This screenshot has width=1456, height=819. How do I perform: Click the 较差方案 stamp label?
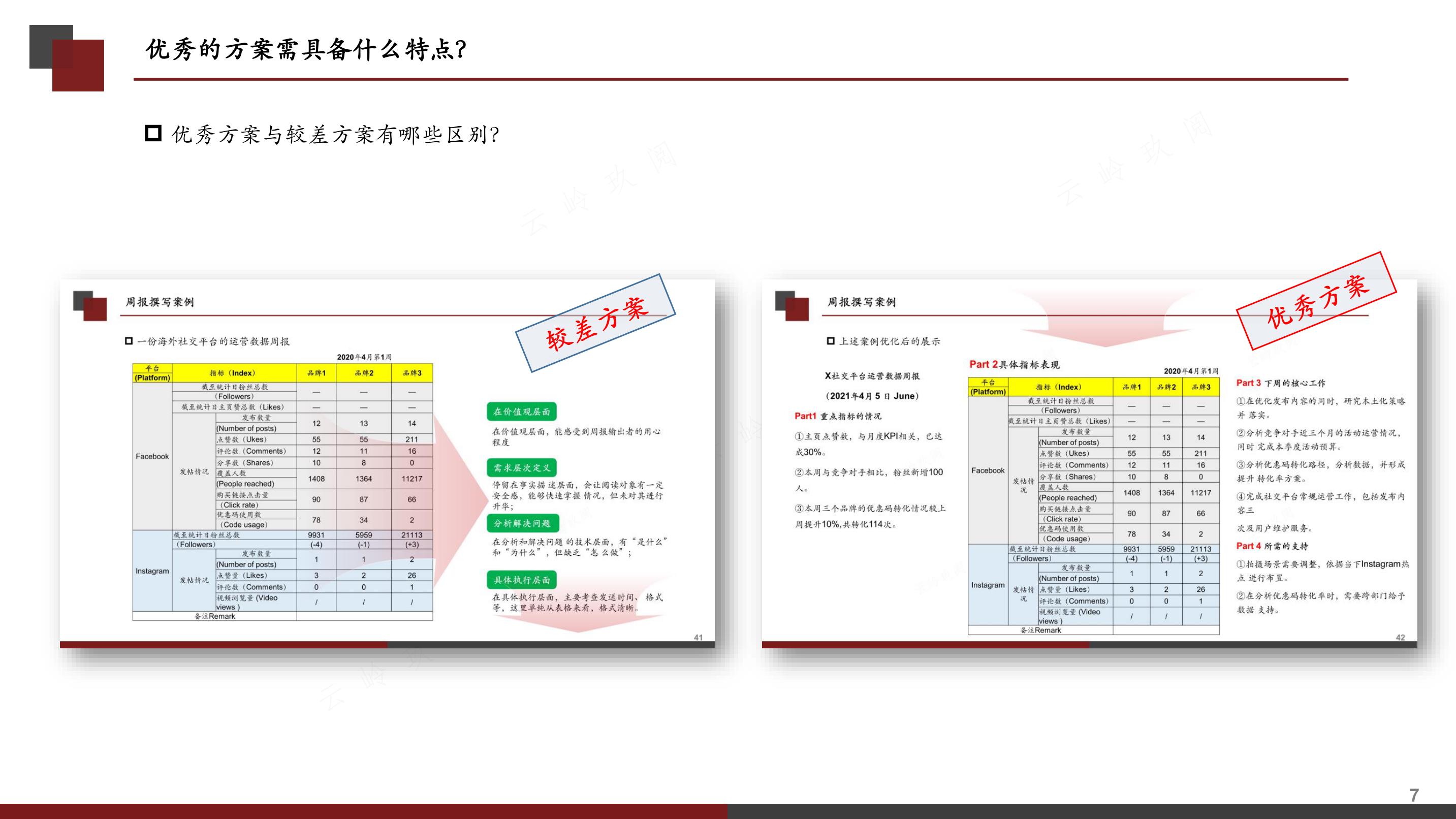[596, 323]
